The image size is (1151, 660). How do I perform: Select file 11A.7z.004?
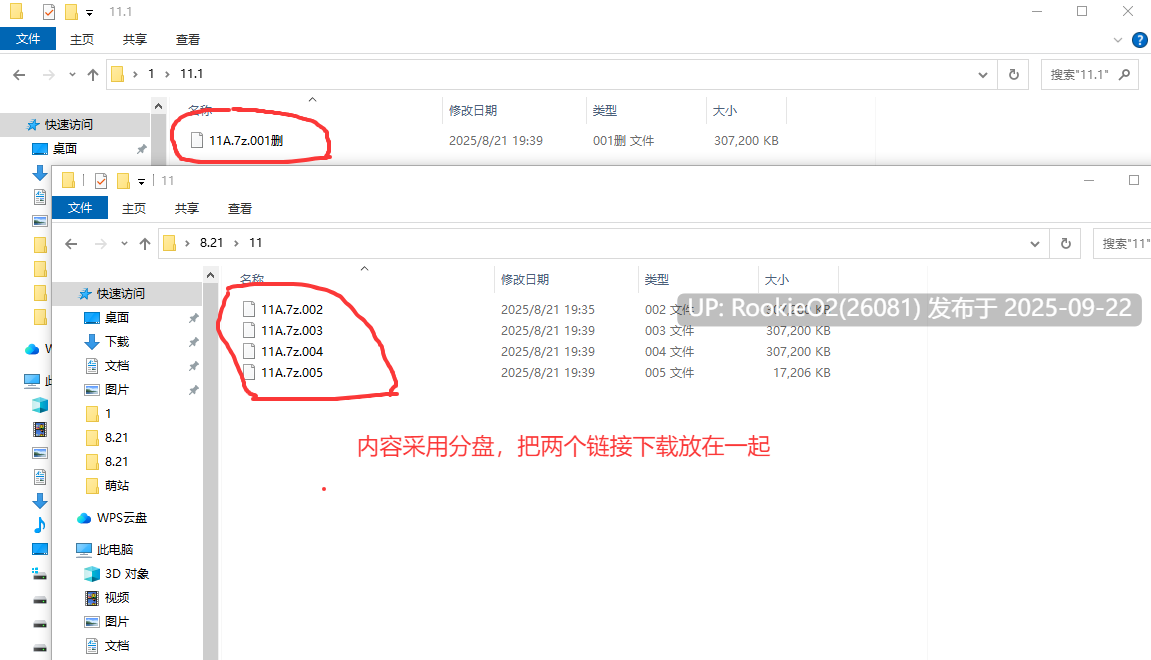pyautogui.click(x=291, y=352)
